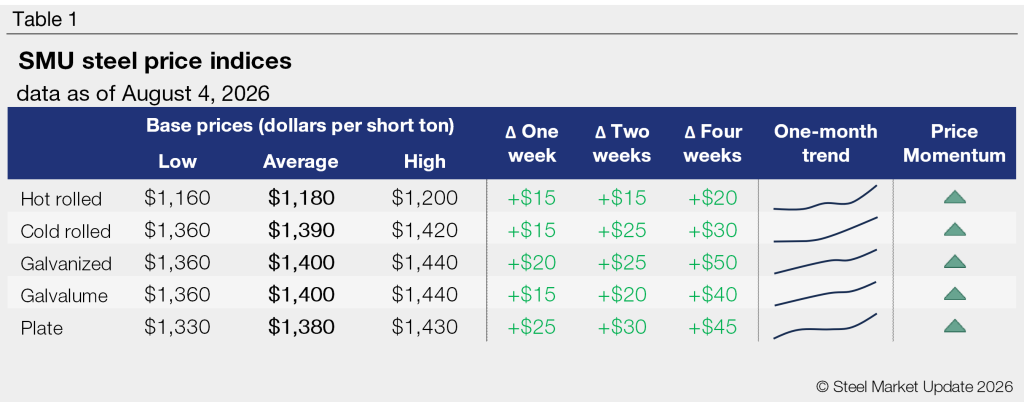Click the Plate price momentum triangle icon
The height and width of the screenshot is (402, 1024).
click(955, 326)
